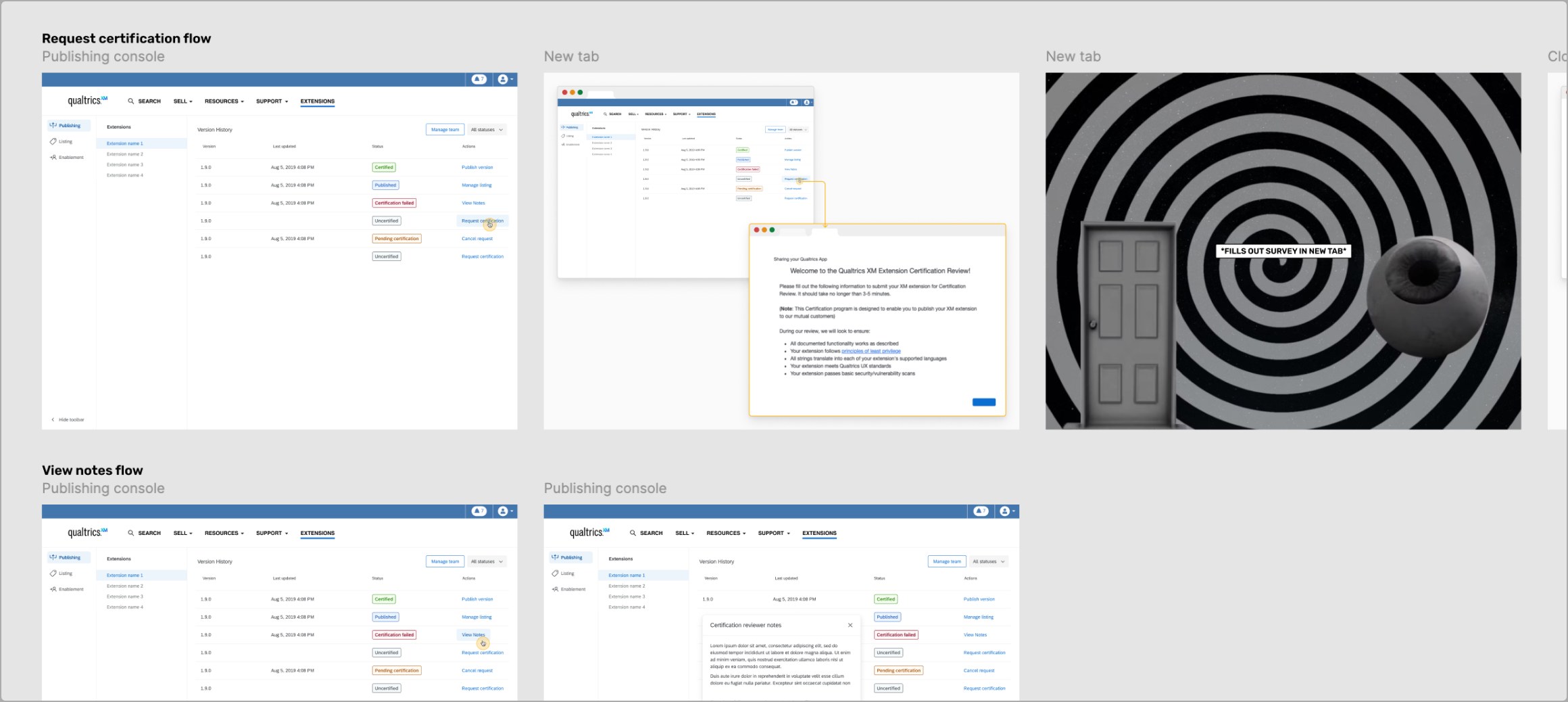Select Extension name 3 in the request certification frame
Viewport: 1568px width, 702px height.
(125, 165)
